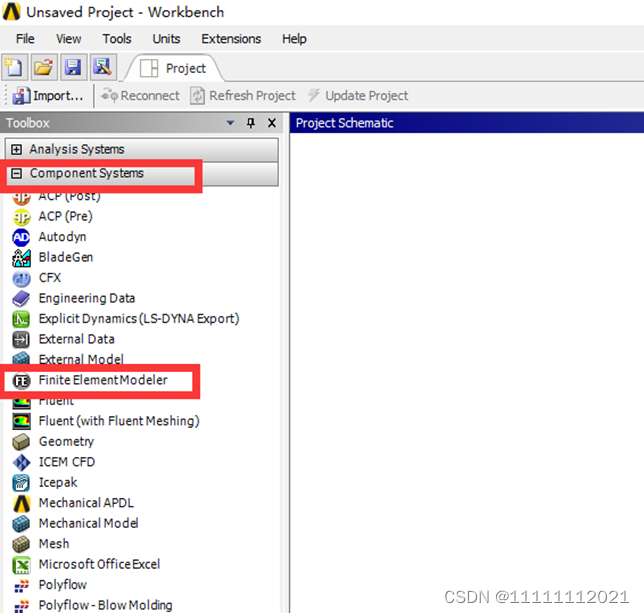644x613 pixels.
Task: Click the Autodyn label
Action: [x=62, y=237]
